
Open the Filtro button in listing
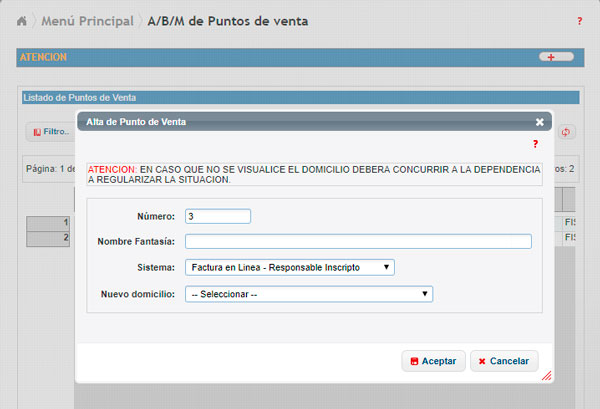pyautogui.click(x=51, y=132)
